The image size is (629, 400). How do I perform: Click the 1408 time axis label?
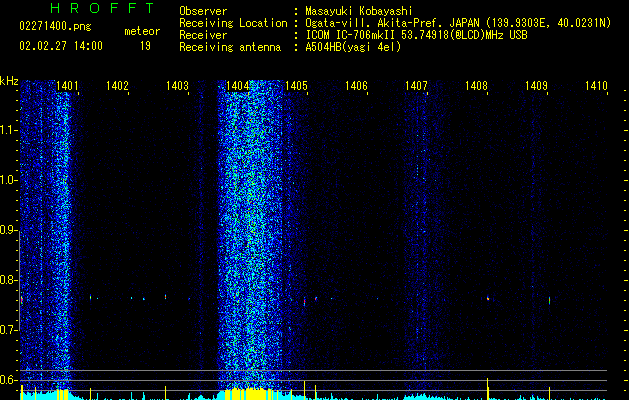click(477, 86)
